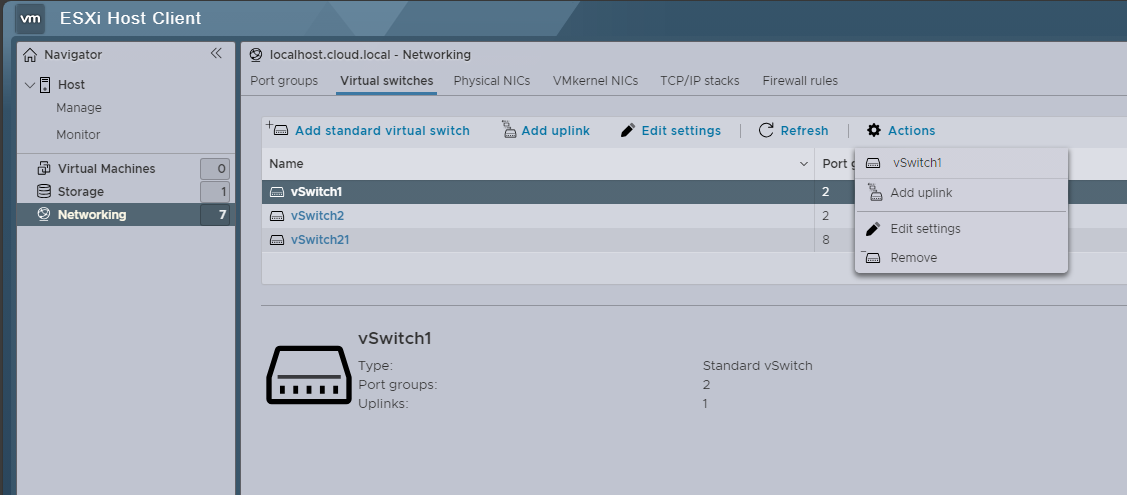
Task: Click the vSwitch1 header in Actions menu
Action: 917,162
